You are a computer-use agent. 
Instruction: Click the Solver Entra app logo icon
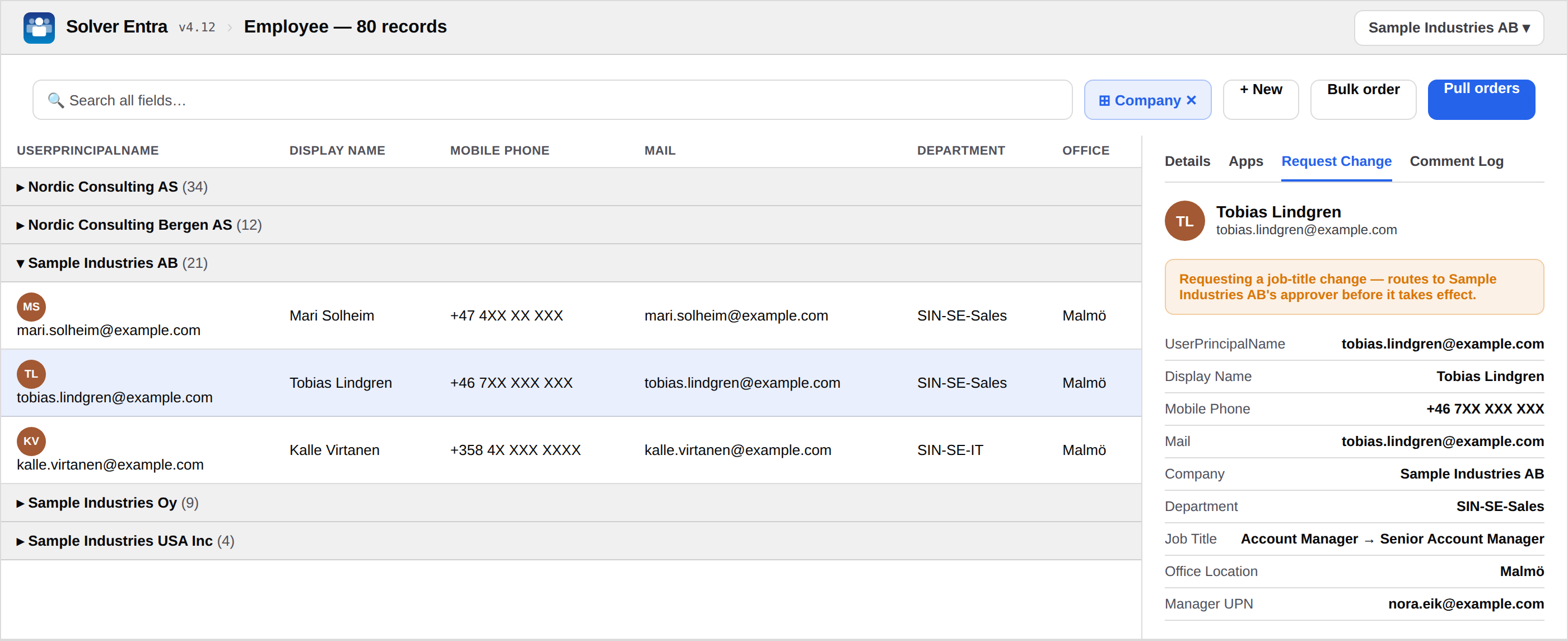pos(39,27)
